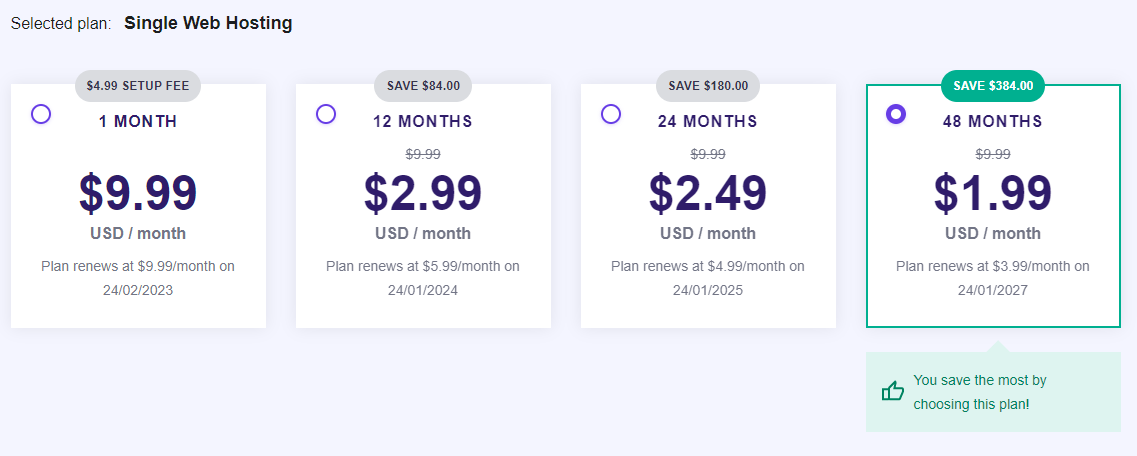Screen dimensions: 1137x456
Task: Select the 1 month plan radio button
Action: (41, 114)
